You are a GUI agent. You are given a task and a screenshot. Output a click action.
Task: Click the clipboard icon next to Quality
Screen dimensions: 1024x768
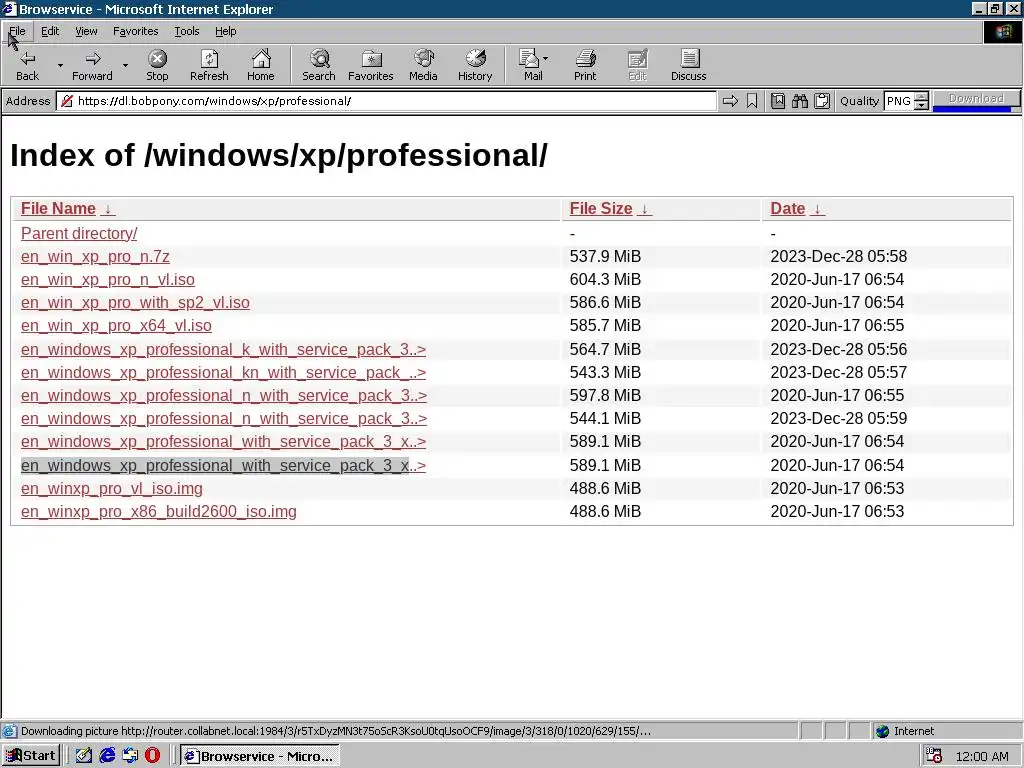point(822,101)
